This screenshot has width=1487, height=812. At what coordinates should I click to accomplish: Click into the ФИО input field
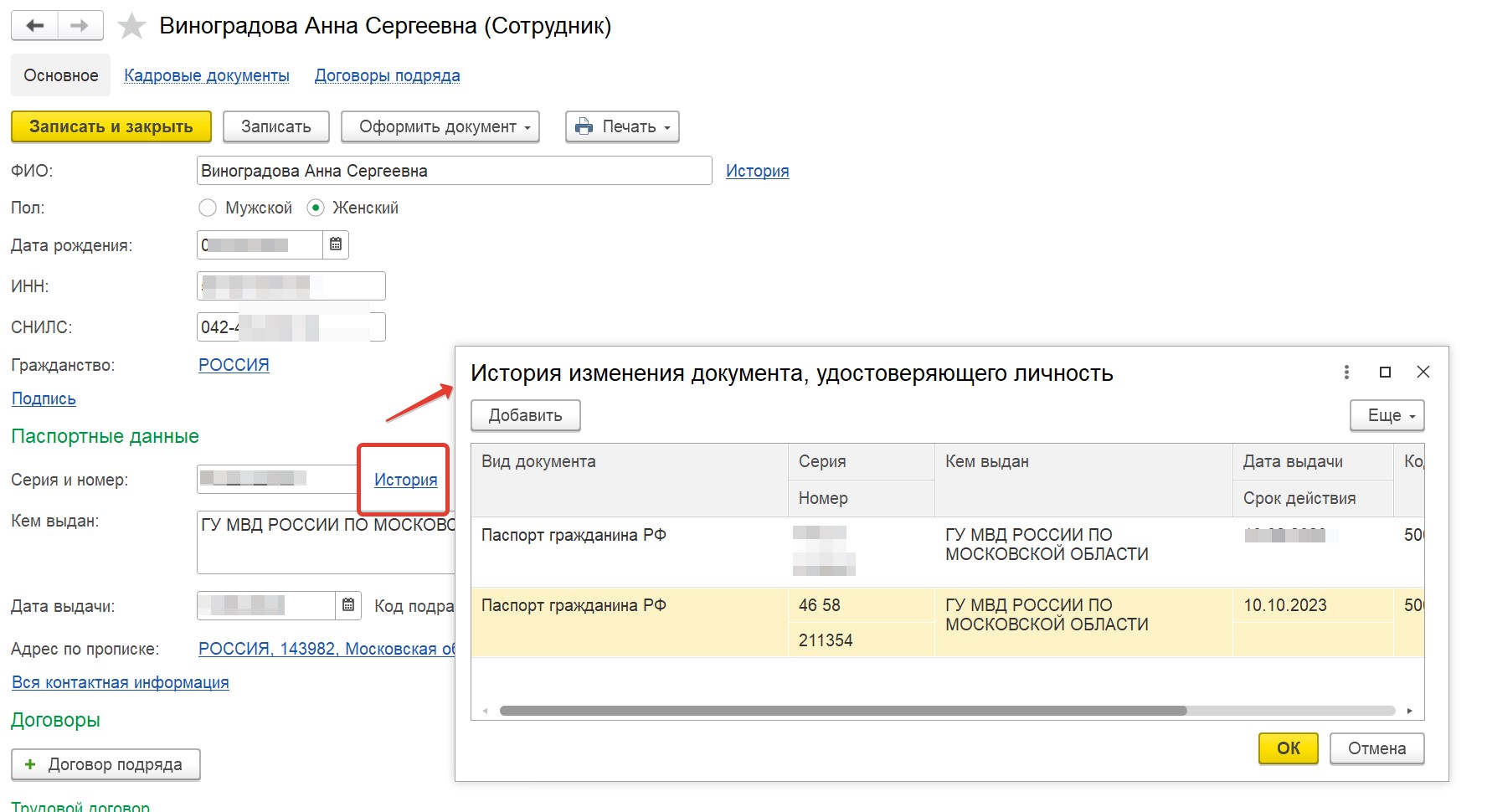pos(454,171)
